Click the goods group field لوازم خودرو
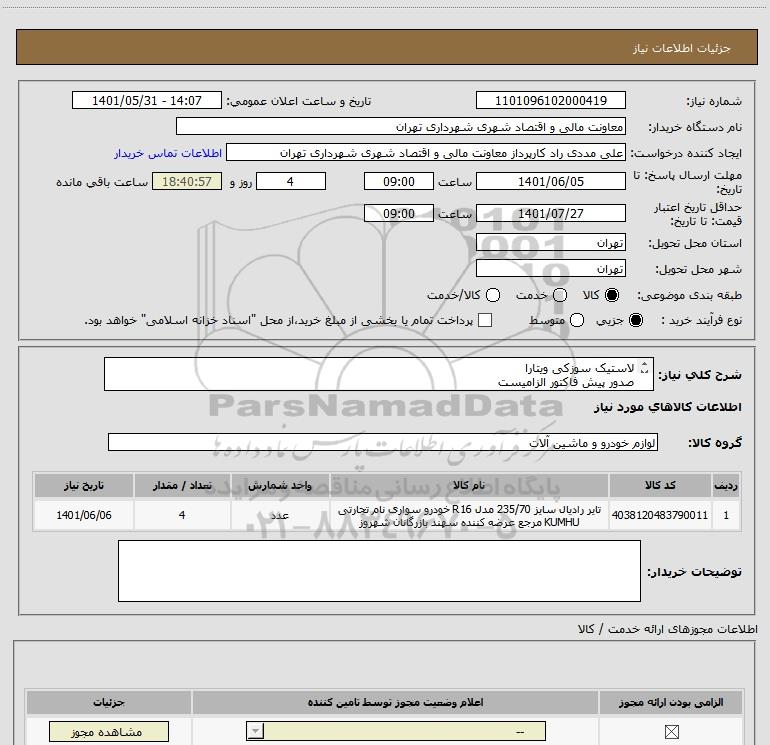Viewport: 770px width, 745px height. coord(383,442)
